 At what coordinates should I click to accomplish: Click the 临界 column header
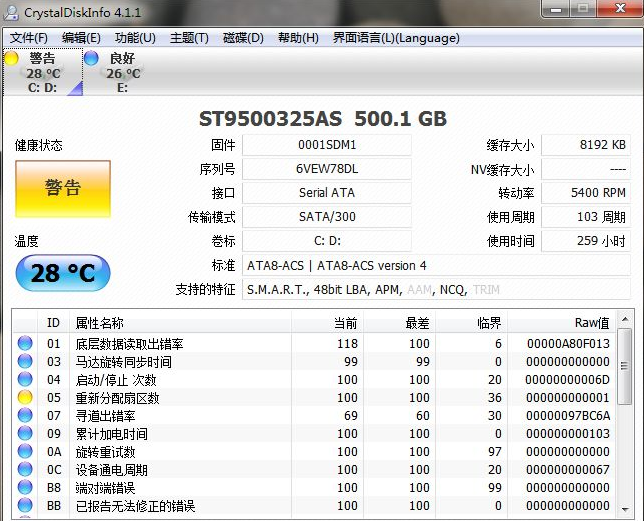tap(472, 323)
